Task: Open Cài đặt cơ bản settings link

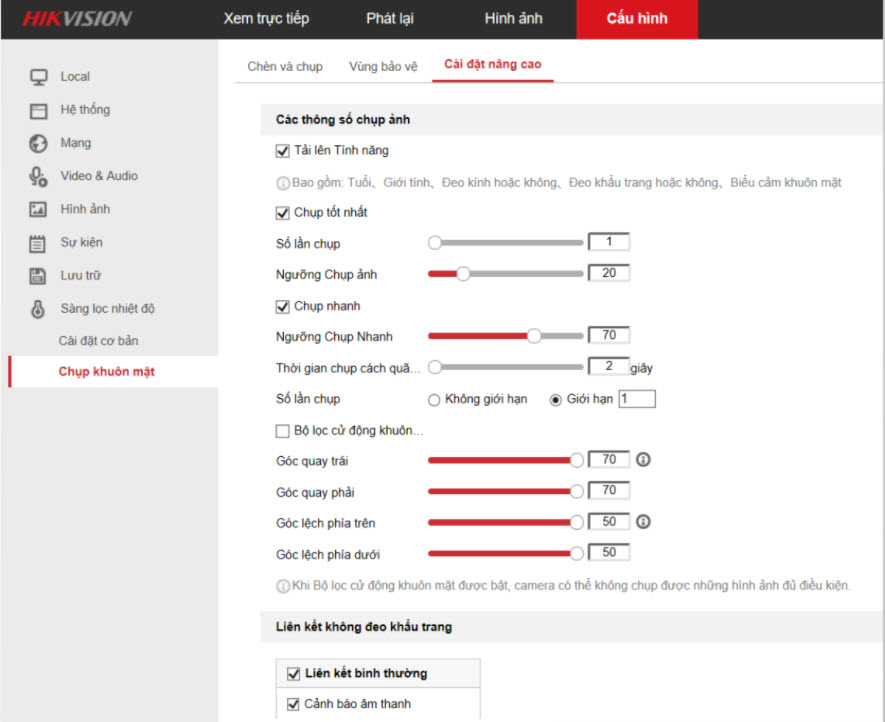Action: 98,341
